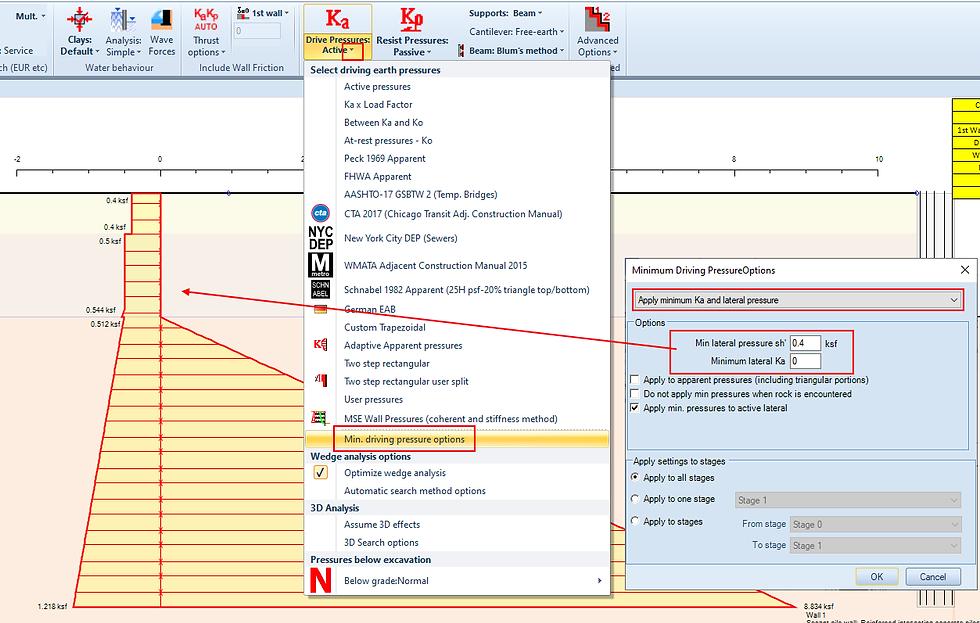This screenshot has height=623, width=980.
Task: Click the Adaptive Apparent pressures icon
Action: click(321, 345)
